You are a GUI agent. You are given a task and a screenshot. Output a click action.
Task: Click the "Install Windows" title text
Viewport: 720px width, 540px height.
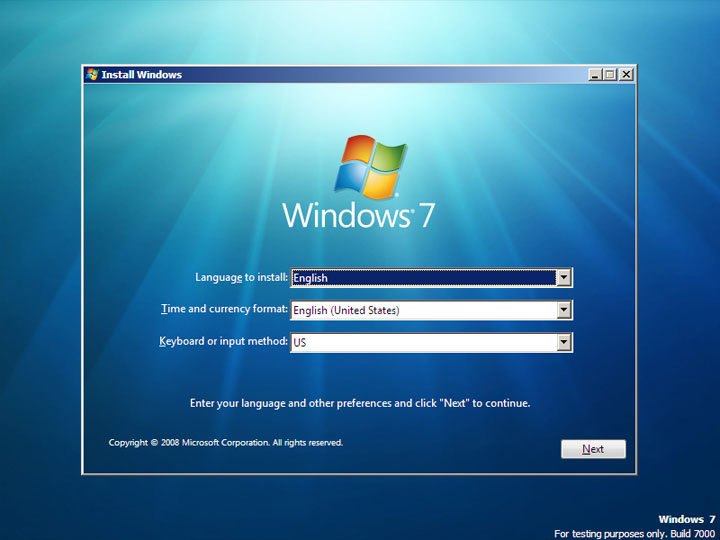(141, 75)
